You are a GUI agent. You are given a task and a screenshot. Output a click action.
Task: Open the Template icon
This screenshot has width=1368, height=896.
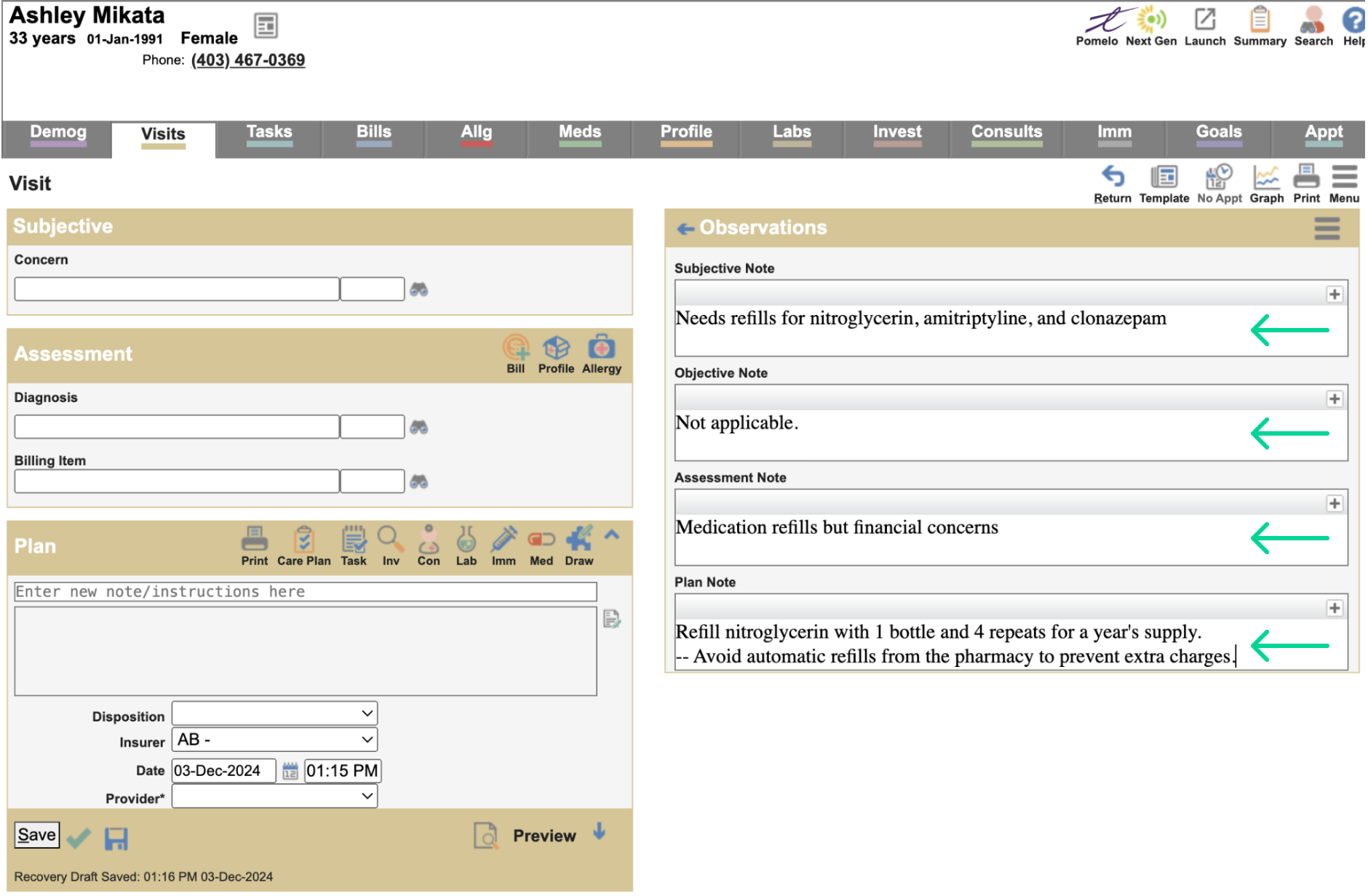coord(1164,184)
